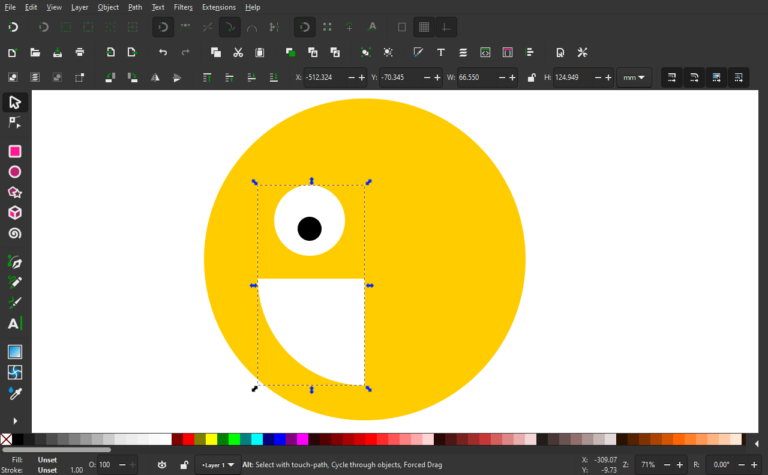Open the mm units dropdown
Screen dimensions: 768x475
635,77
